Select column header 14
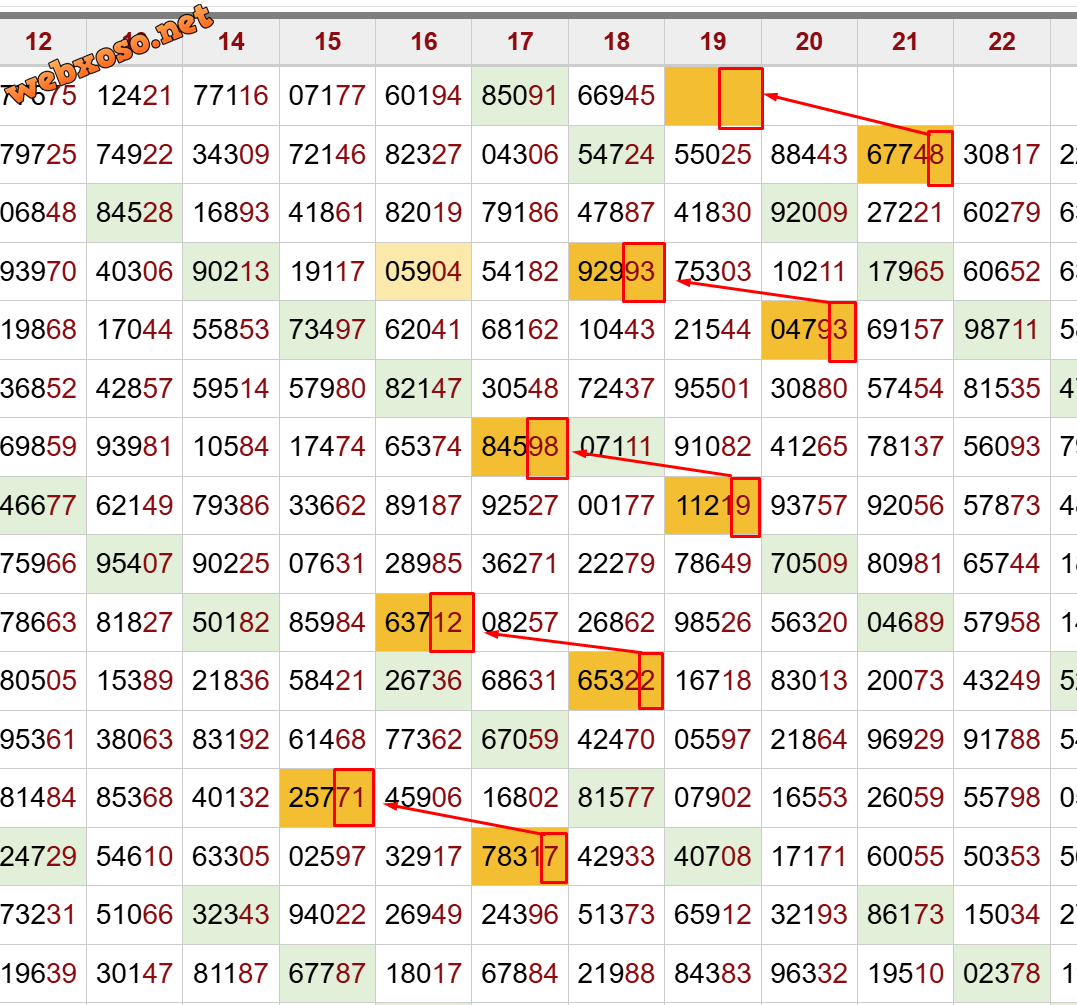 [231, 42]
